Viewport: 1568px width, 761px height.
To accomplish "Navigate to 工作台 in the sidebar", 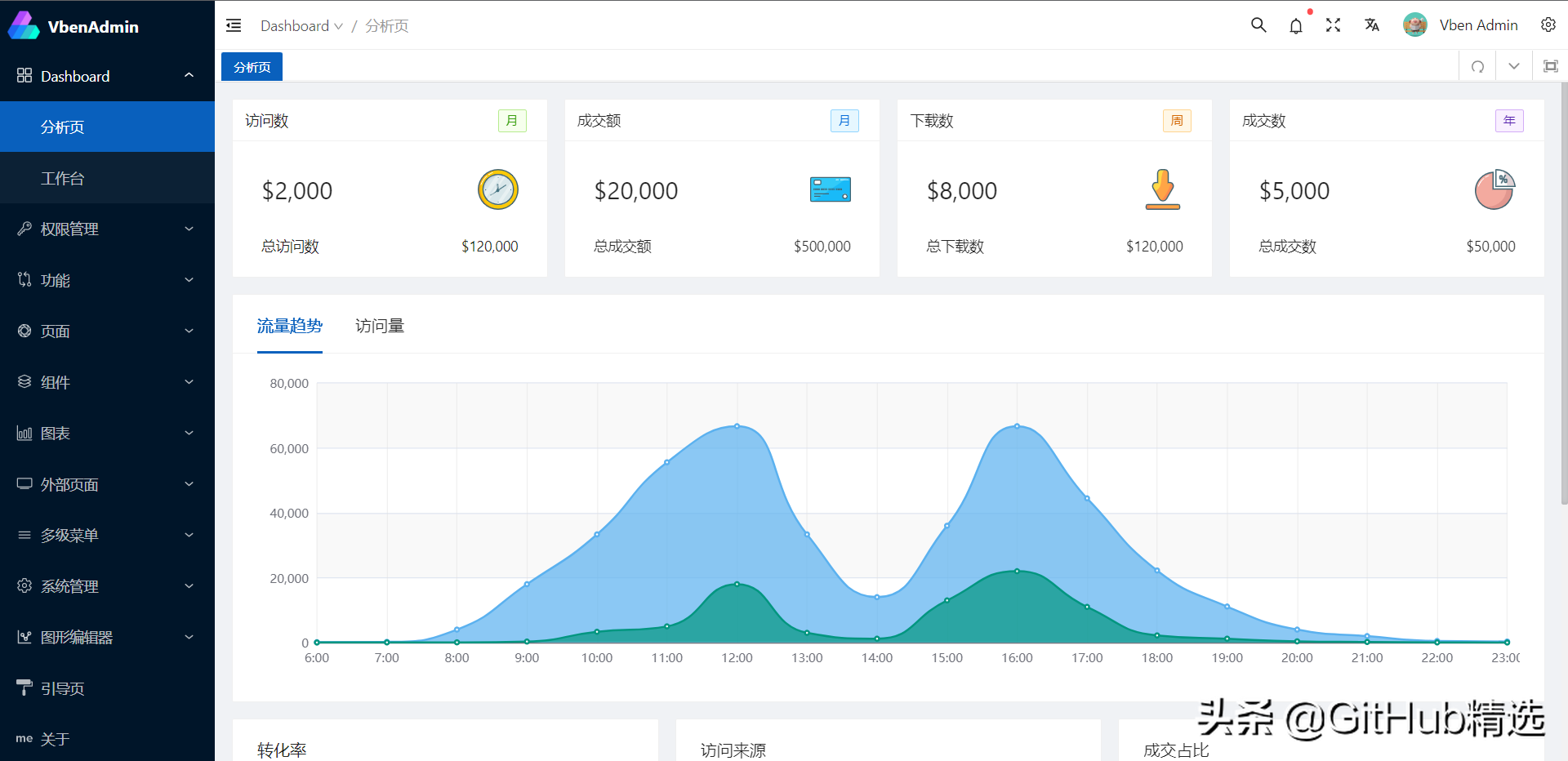I will pyautogui.click(x=63, y=177).
